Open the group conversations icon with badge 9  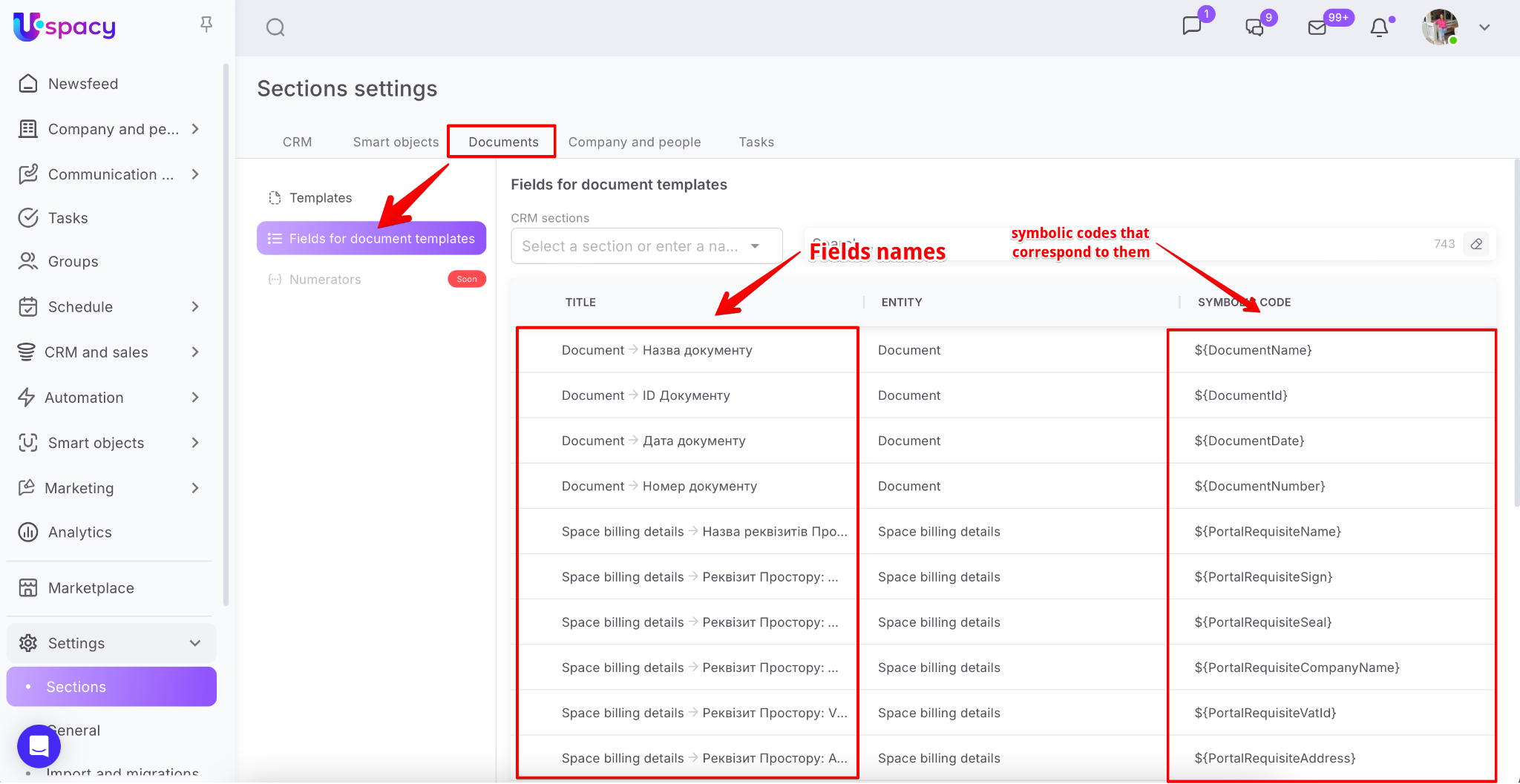[x=1254, y=27]
